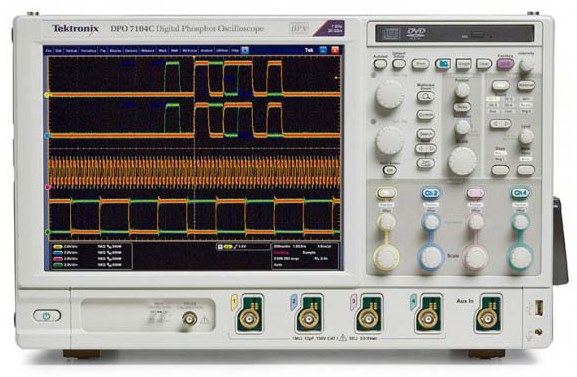Click the Aux In BNC connector
577x377 pixels.
coord(488,316)
